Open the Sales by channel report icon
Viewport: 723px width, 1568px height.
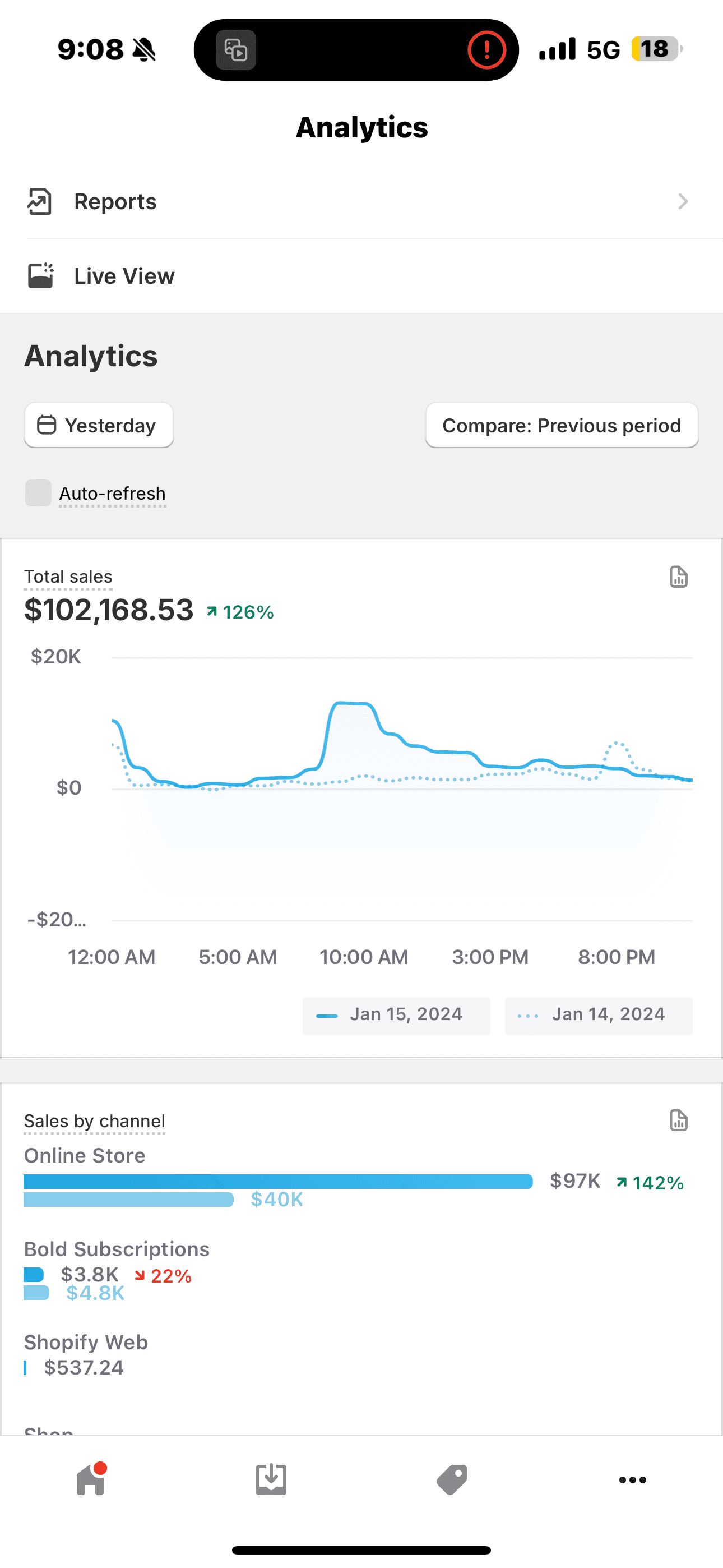(x=679, y=1120)
